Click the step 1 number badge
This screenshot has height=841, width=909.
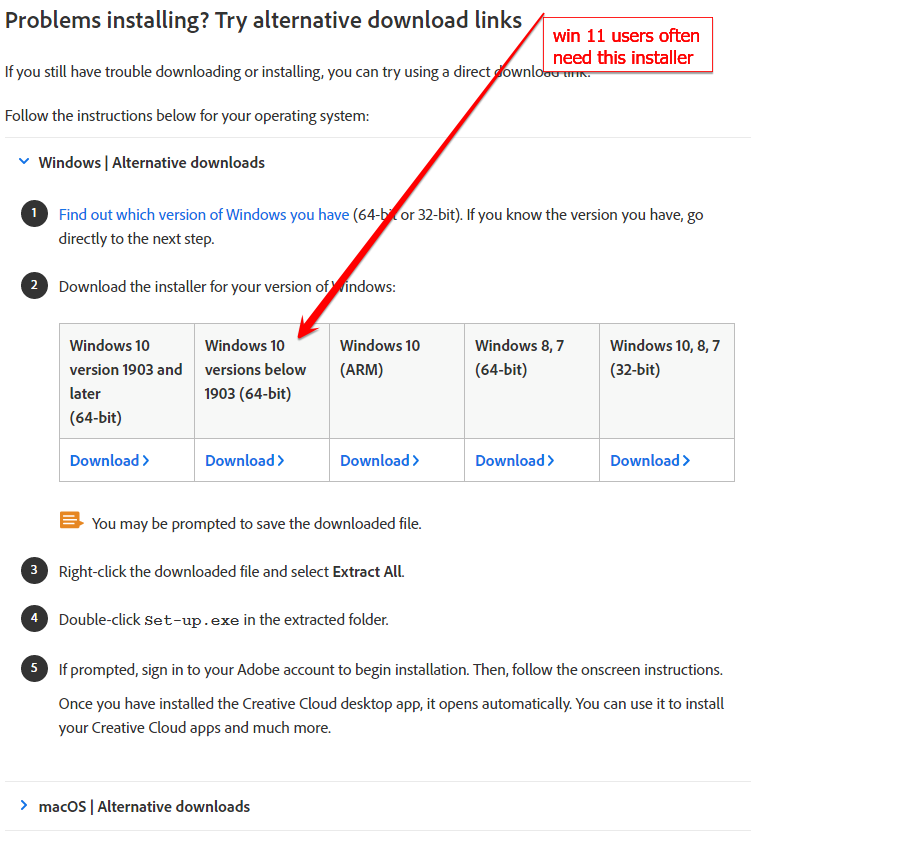click(x=34, y=214)
